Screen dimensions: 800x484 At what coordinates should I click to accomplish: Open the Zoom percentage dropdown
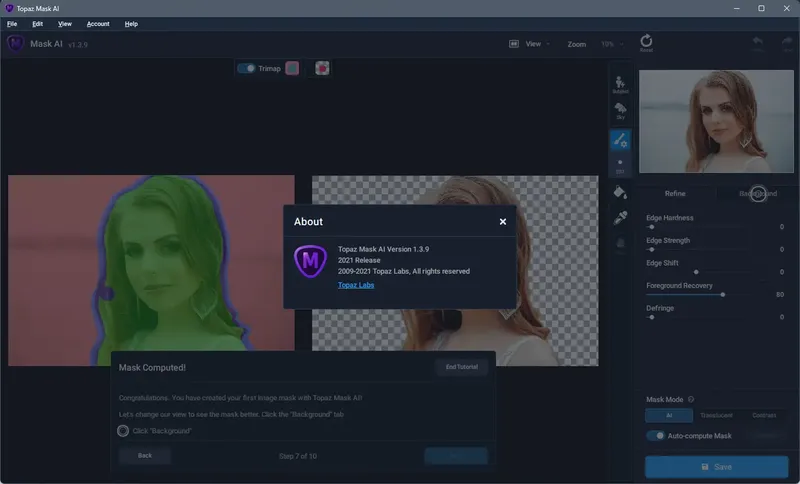pyautogui.click(x=612, y=44)
